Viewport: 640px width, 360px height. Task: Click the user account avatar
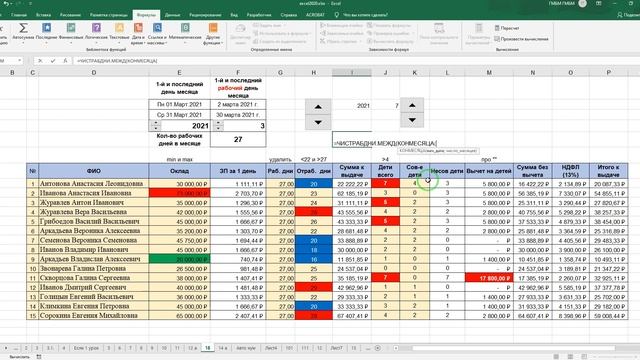pyautogui.click(x=582, y=4)
